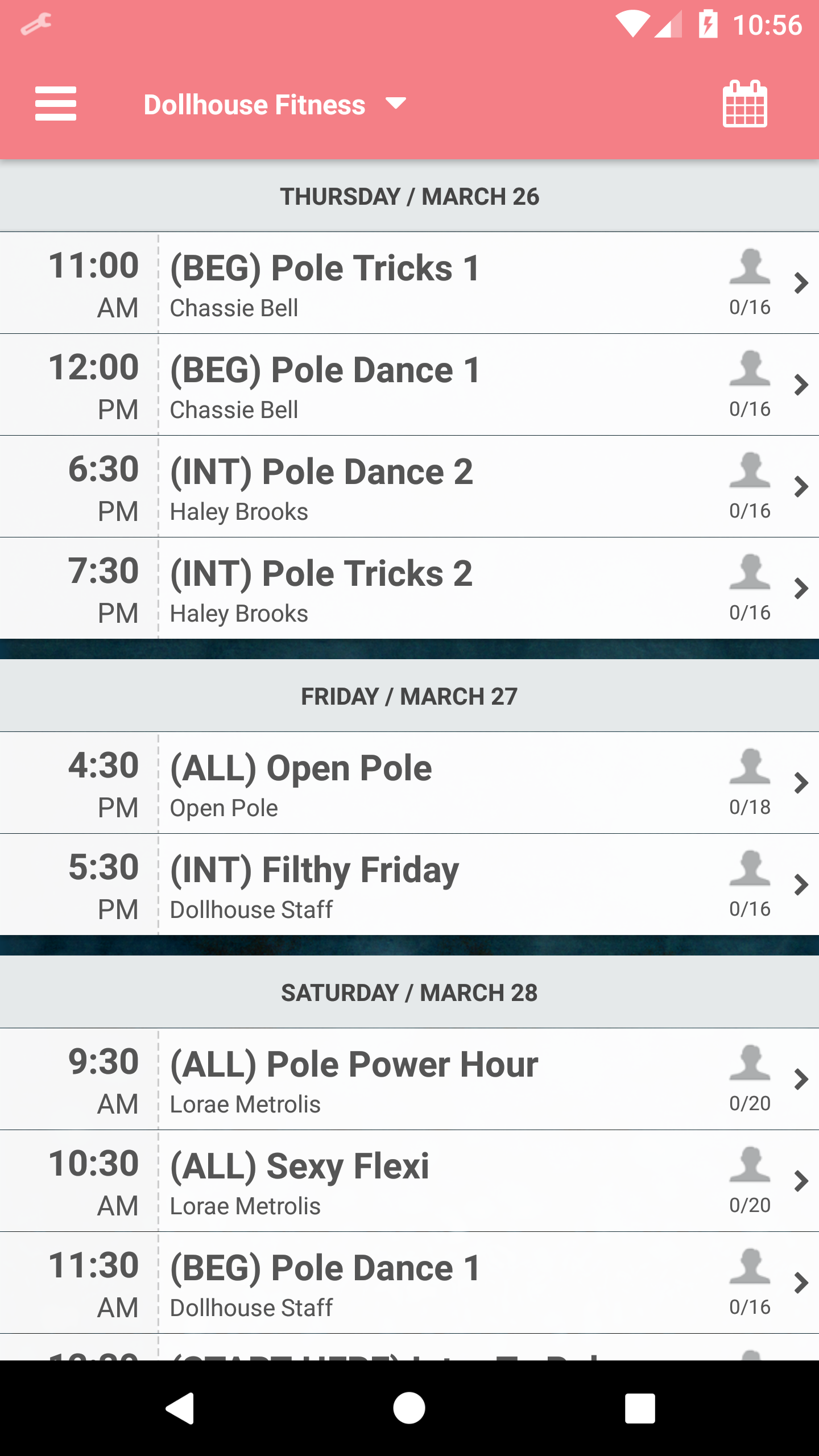Tap the attendee icon for Pole Power Hour

click(750, 1062)
